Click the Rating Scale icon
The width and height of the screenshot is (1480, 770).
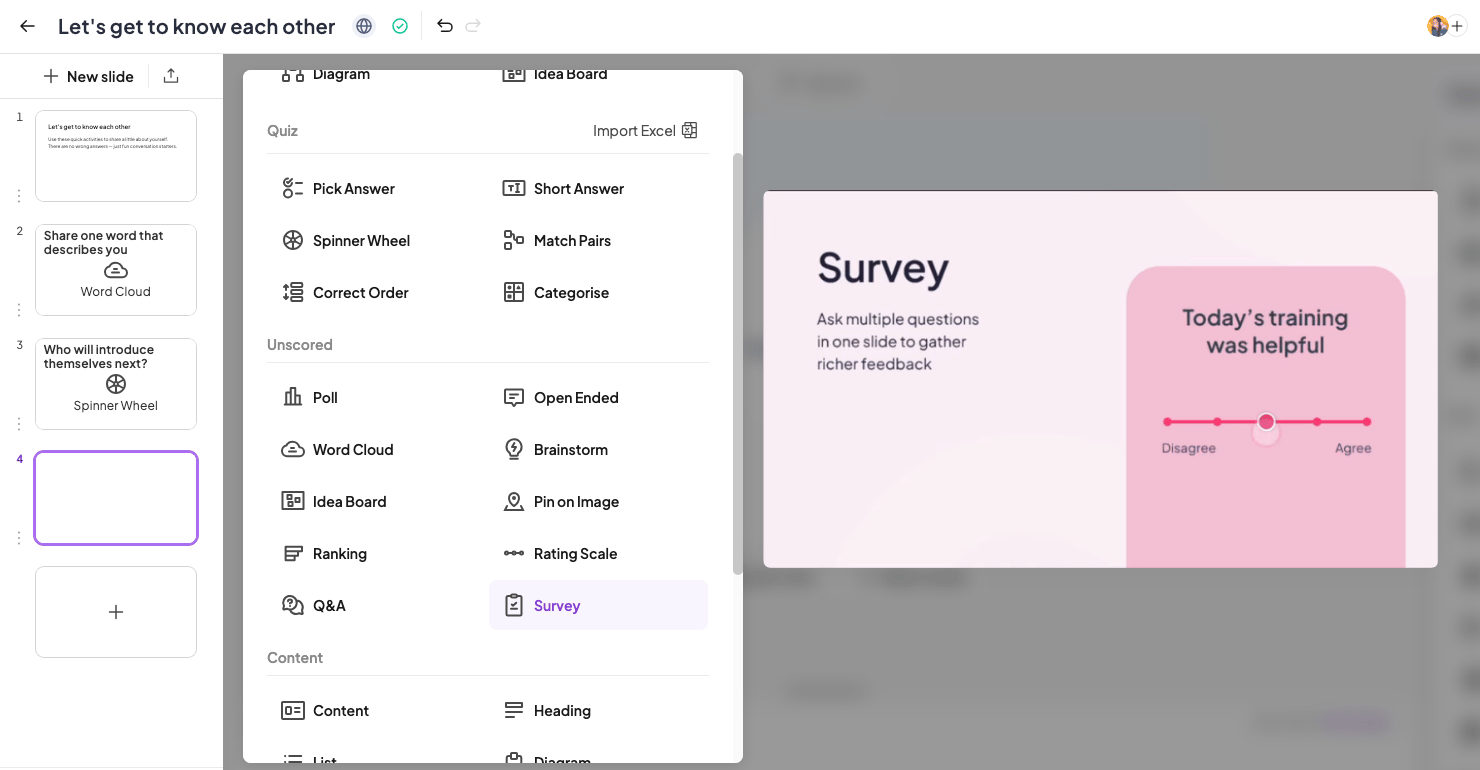514,553
